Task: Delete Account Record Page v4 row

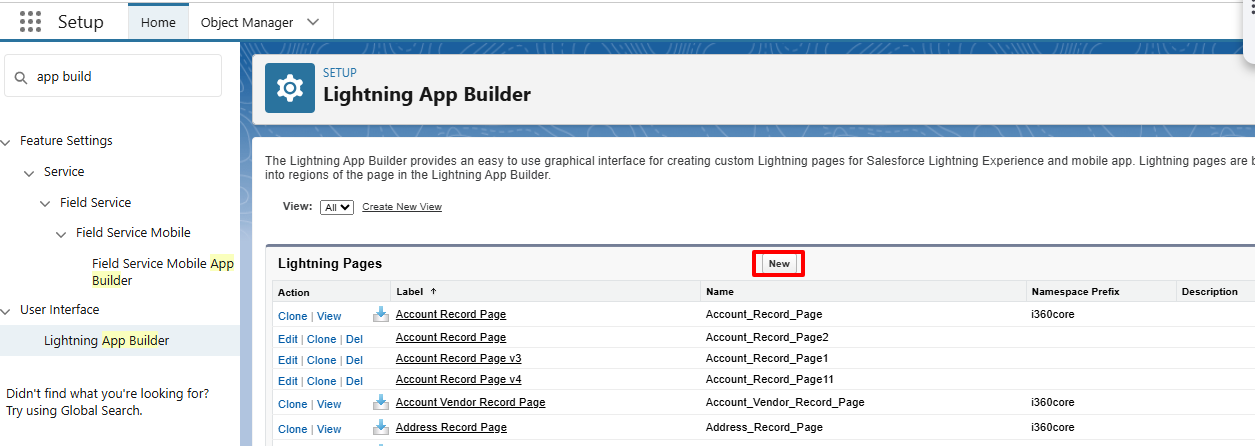Action: pyautogui.click(x=354, y=381)
